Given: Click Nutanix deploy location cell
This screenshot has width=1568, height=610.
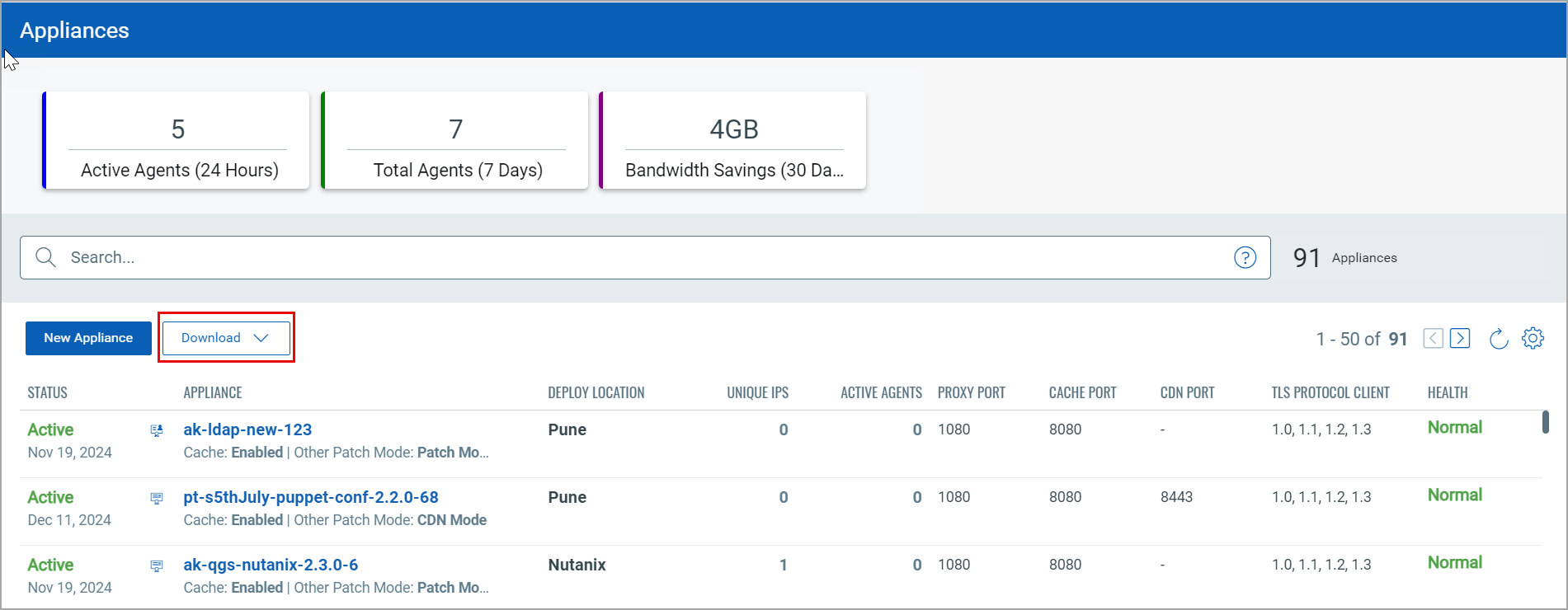Looking at the screenshot, I should pos(577,565).
